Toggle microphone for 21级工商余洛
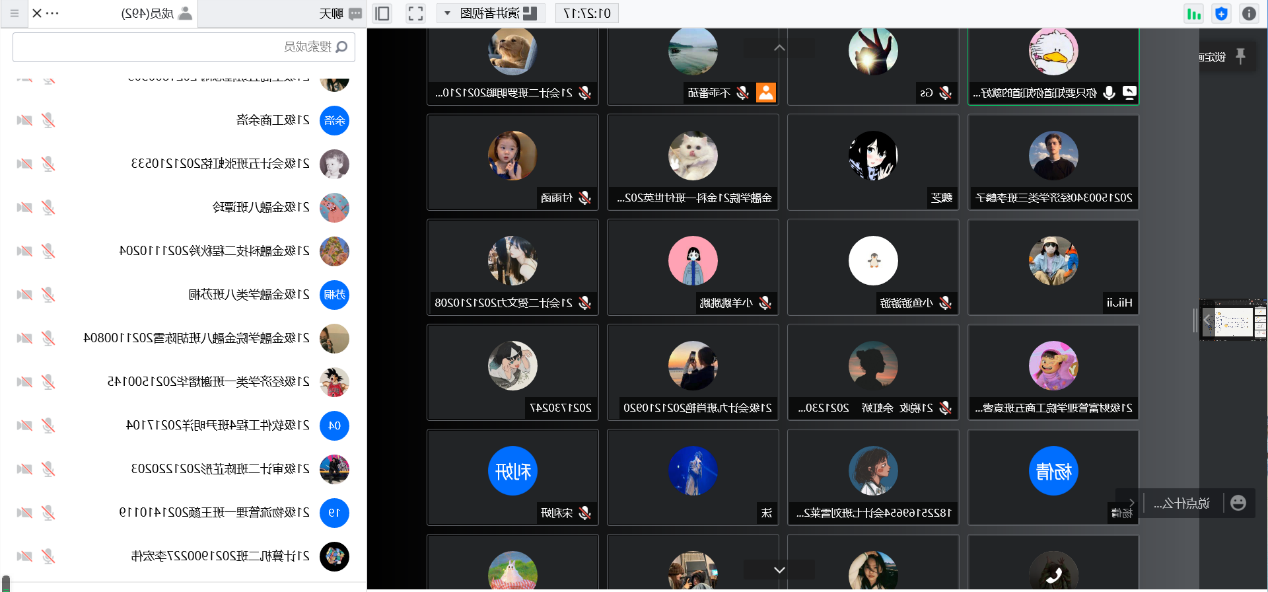The height and width of the screenshot is (592, 1268). [x=48, y=120]
